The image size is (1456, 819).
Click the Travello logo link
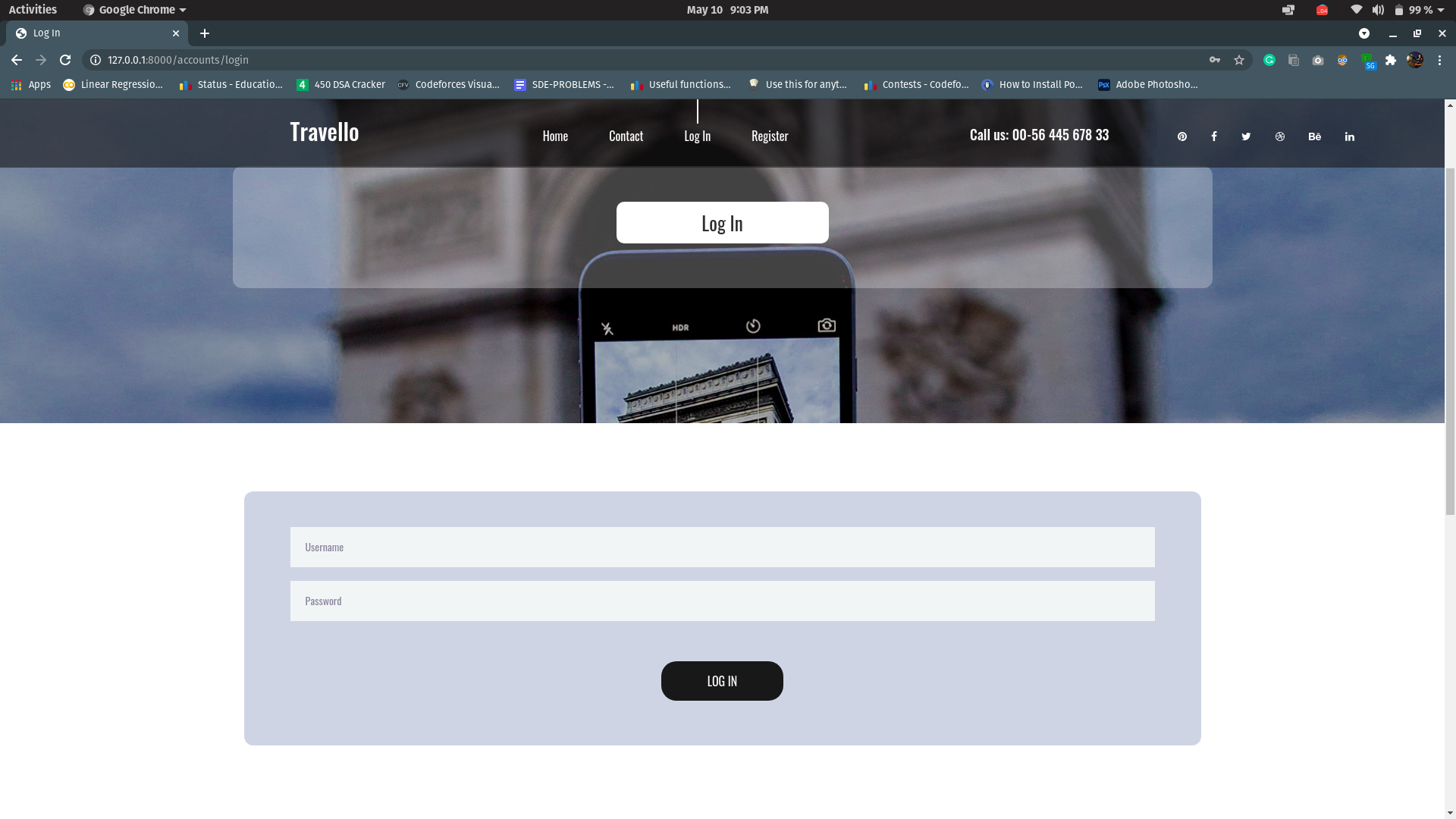point(325,132)
